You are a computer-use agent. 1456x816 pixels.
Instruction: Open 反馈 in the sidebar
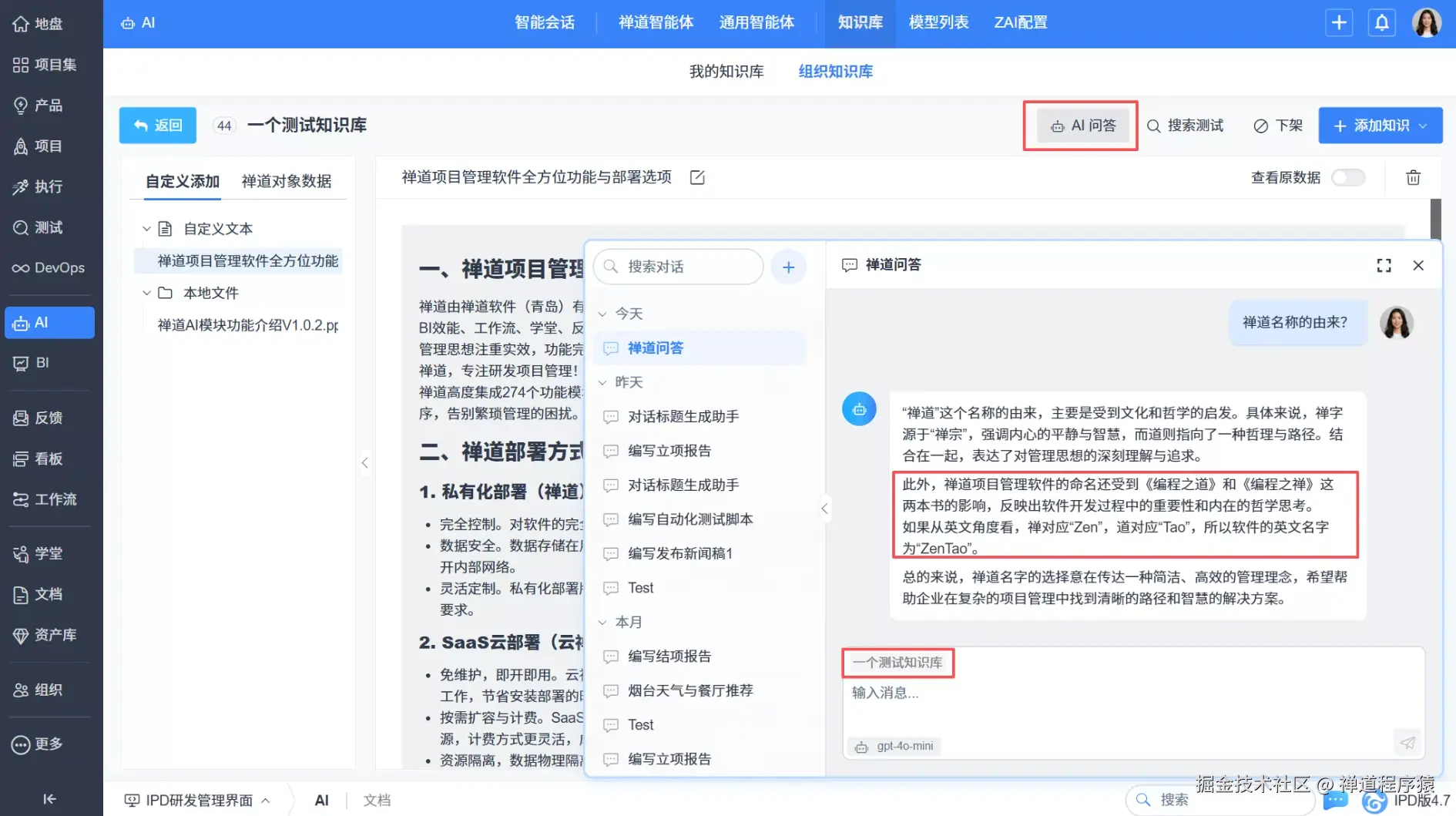click(39, 418)
